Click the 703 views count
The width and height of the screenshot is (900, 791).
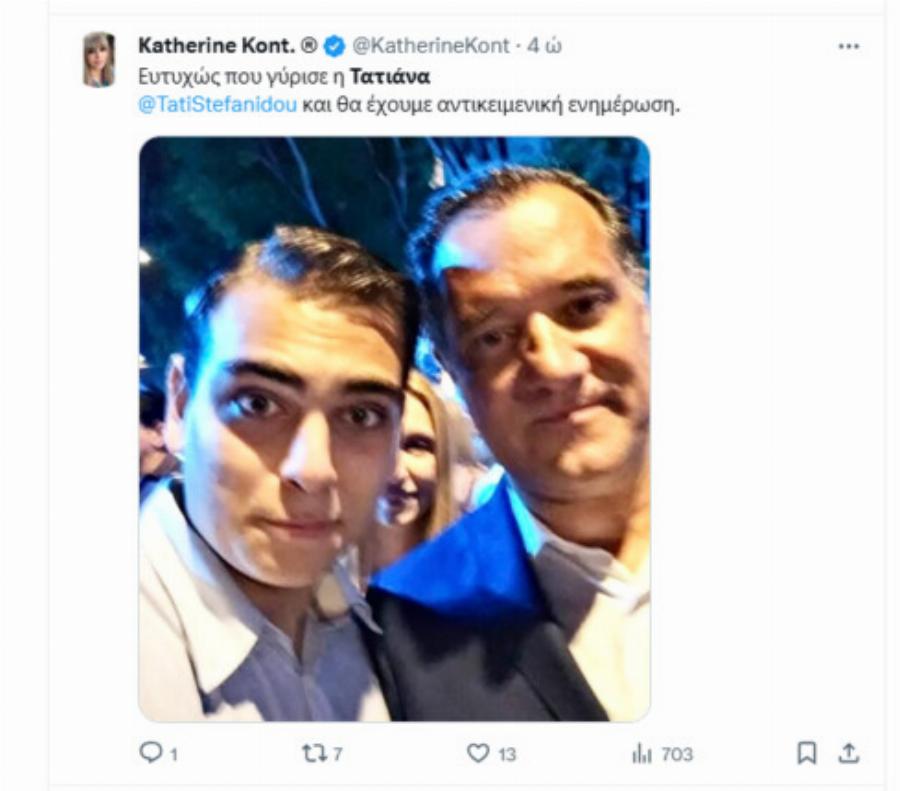(677, 754)
